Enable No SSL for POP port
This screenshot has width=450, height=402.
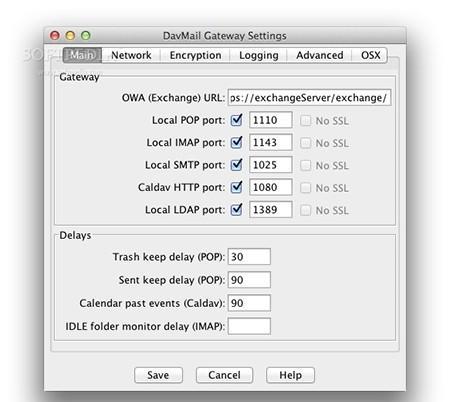pyautogui.click(x=305, y=121)
